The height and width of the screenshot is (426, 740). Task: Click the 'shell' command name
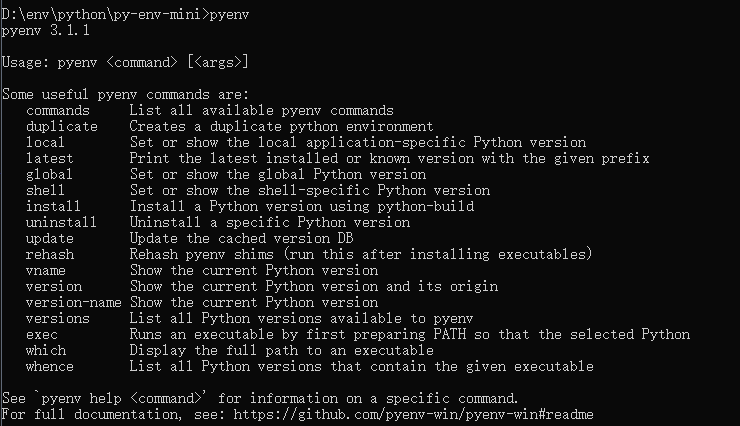[46, 190]
